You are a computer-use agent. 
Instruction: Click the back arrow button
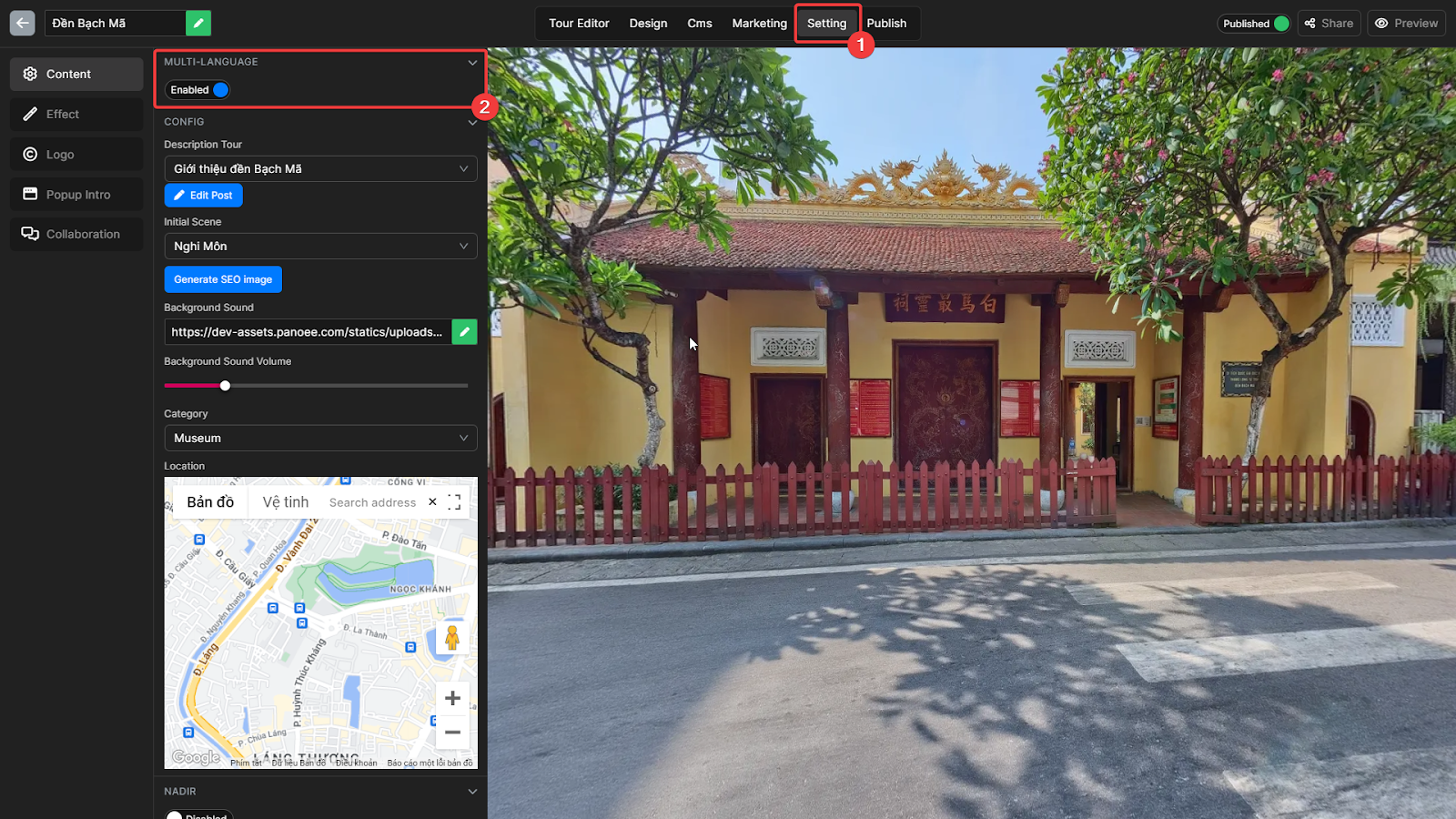[23, 23]
